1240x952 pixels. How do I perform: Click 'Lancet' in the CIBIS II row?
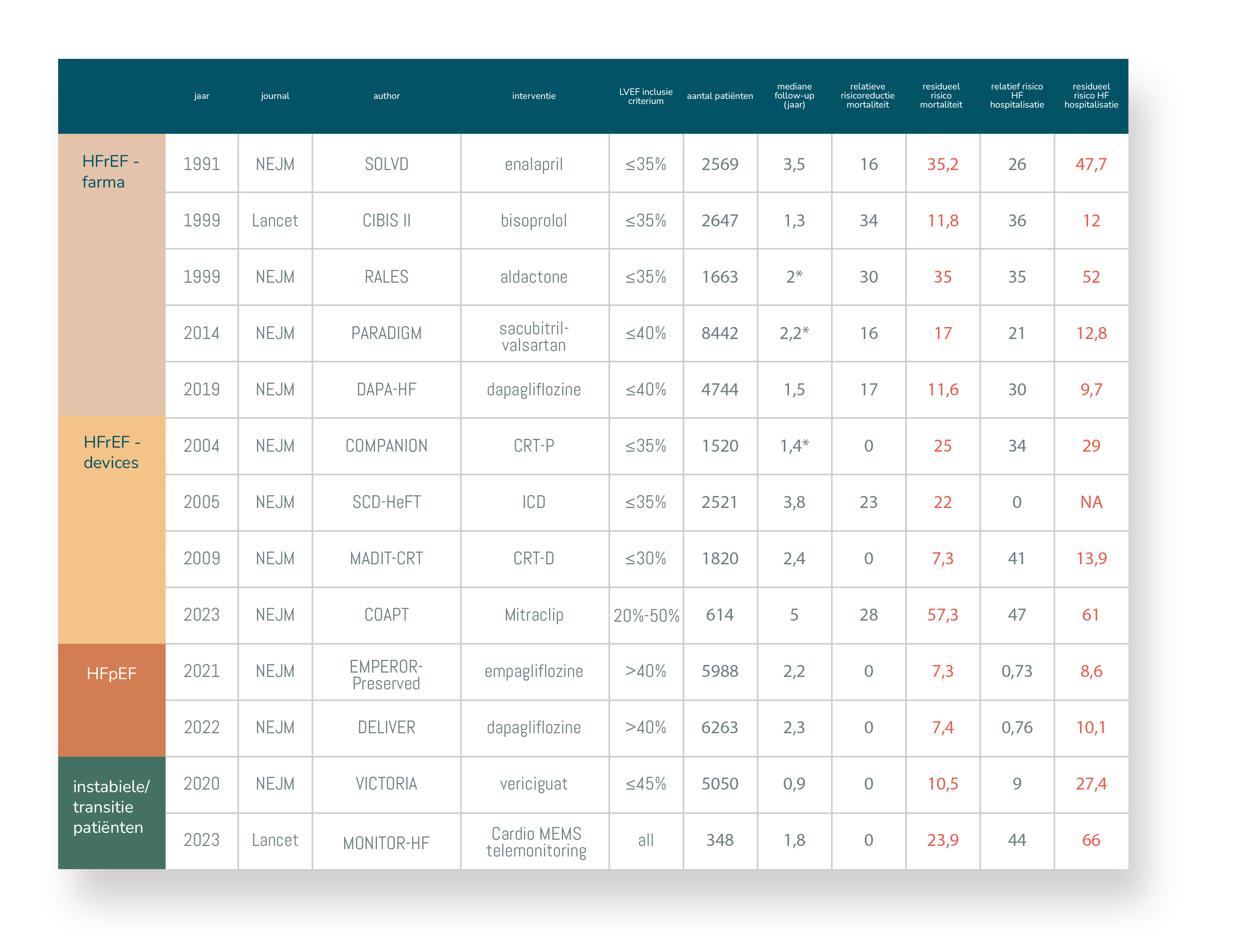coord(275,220)
